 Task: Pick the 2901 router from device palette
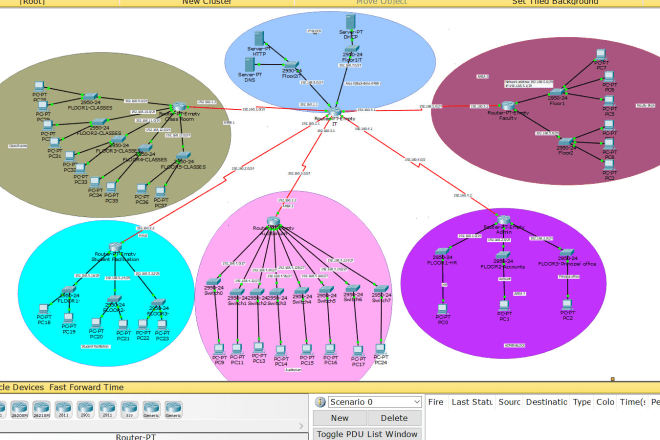pyautogui.click(x=85, y=409)
